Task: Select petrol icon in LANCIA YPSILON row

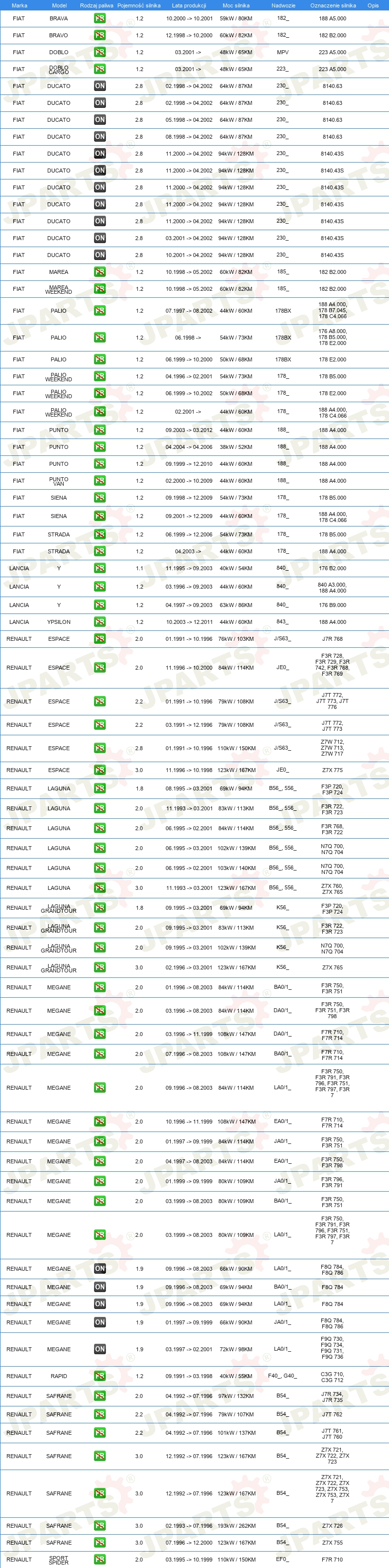Action: 100,622
